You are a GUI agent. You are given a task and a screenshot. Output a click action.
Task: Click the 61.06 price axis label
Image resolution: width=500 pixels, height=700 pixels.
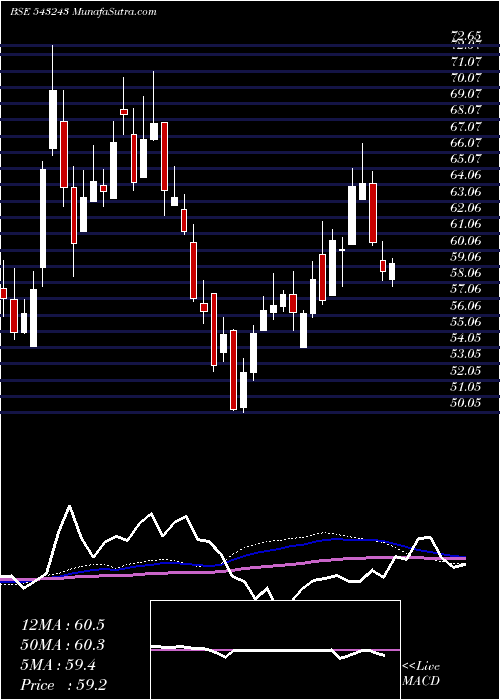click(466, 224)
